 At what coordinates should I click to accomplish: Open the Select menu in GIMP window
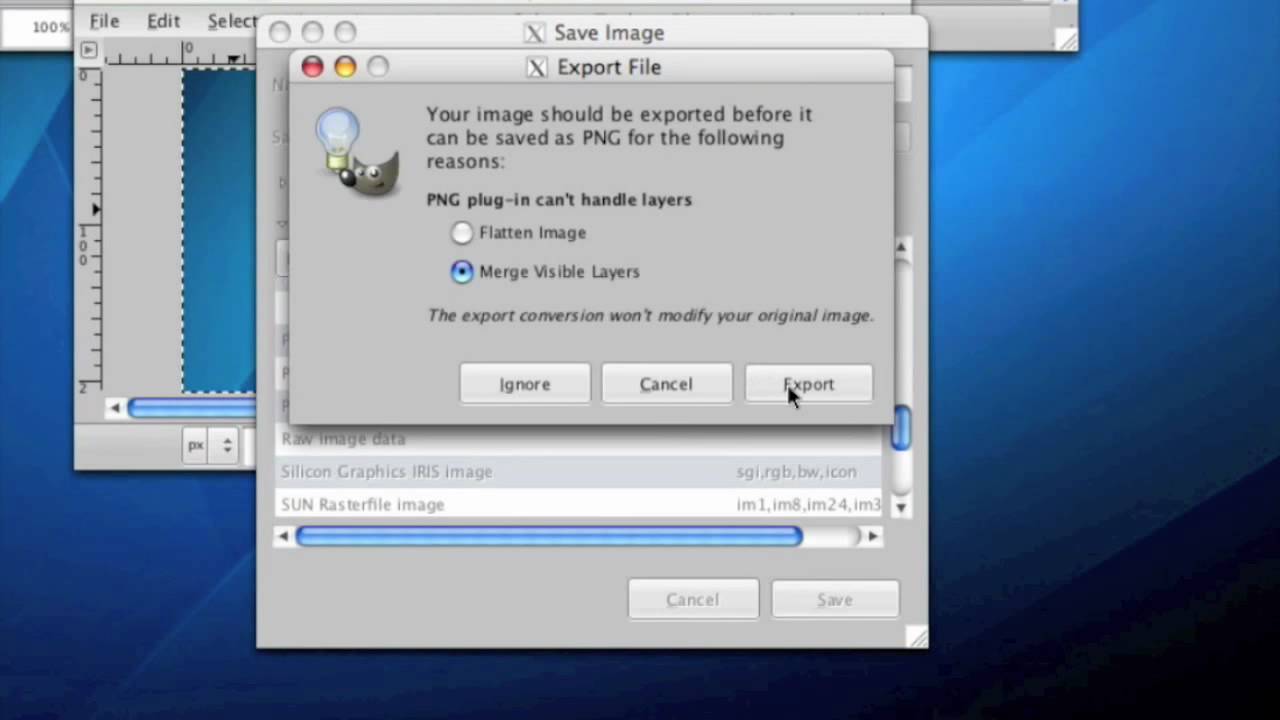coord(232,21)
